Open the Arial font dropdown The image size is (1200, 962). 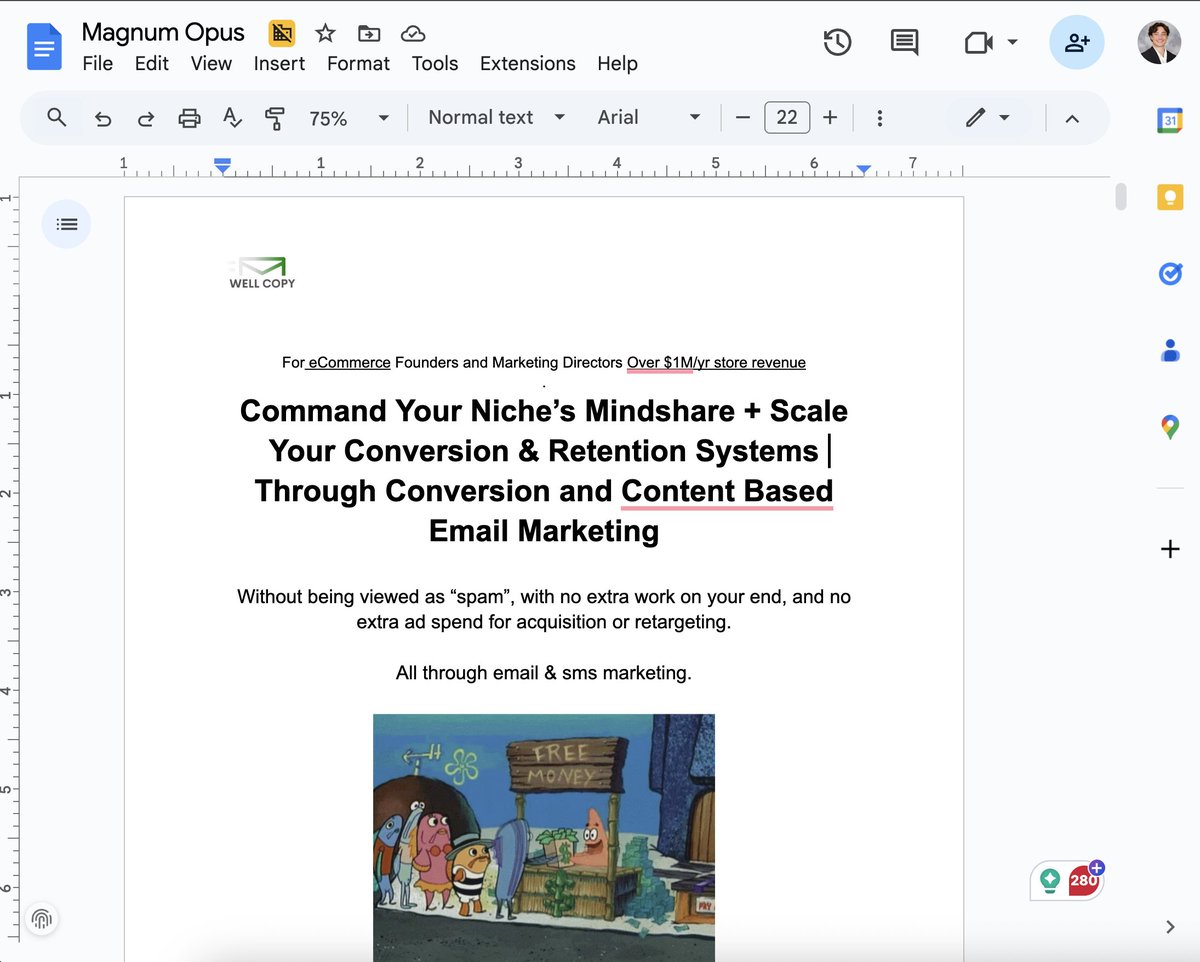pos(649,118)
